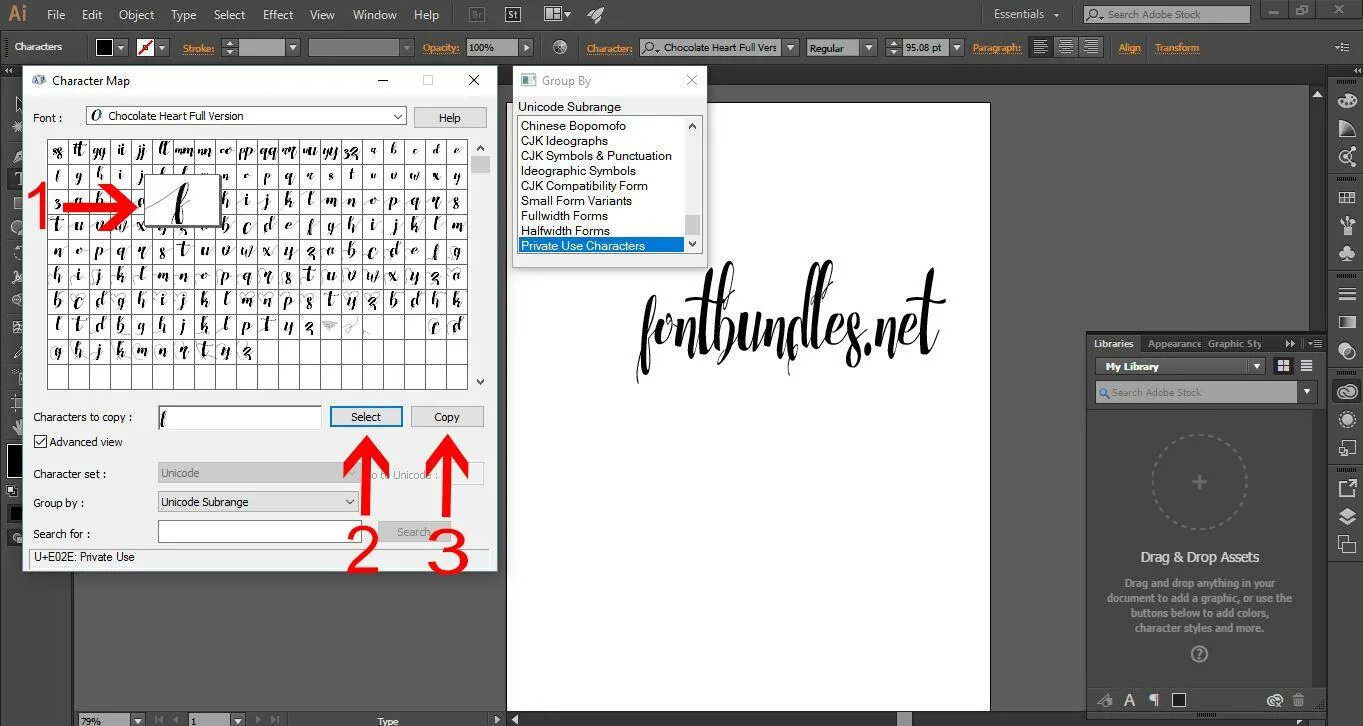Open the Bridge (Br) icon in menu bar
The height and width of the screenshot is (726, 1363).
[x=477, y=15]
